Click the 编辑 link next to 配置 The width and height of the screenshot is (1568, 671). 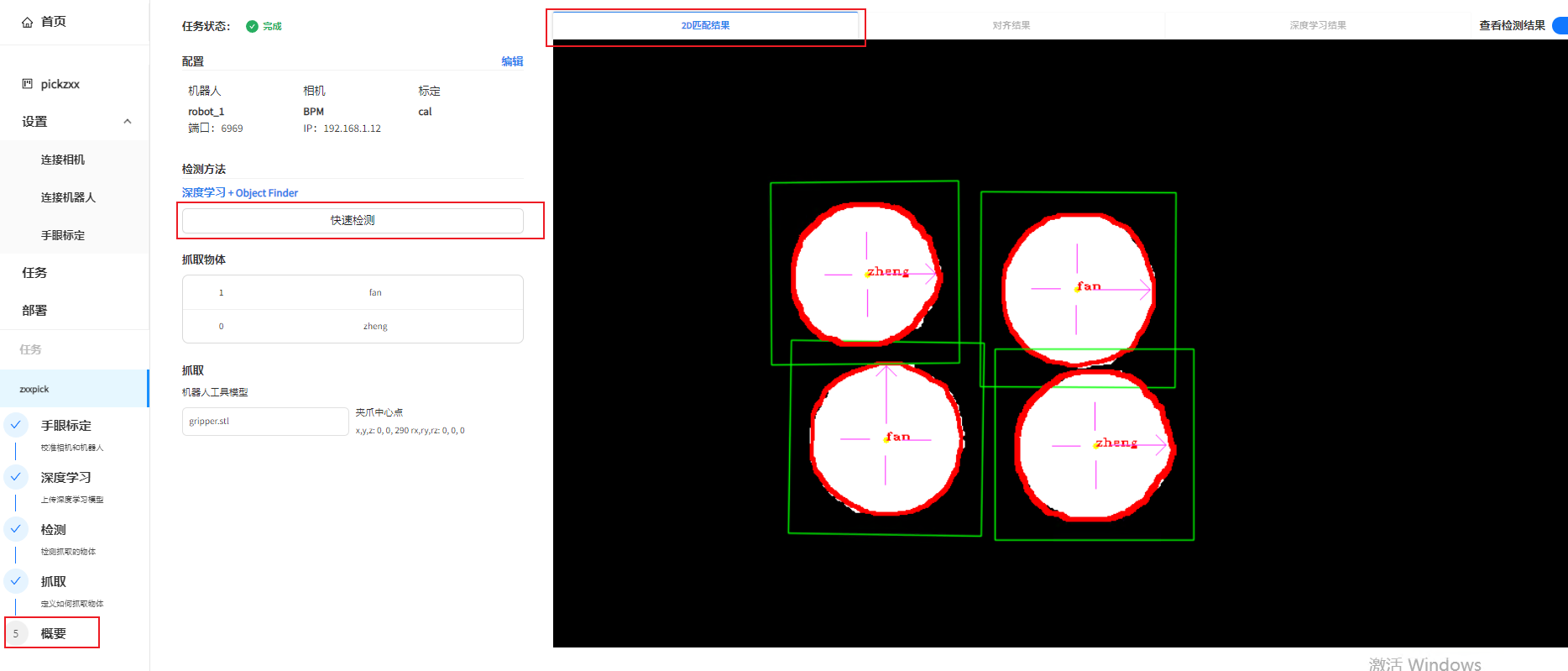pyautogui.click(x=512, y=61)
